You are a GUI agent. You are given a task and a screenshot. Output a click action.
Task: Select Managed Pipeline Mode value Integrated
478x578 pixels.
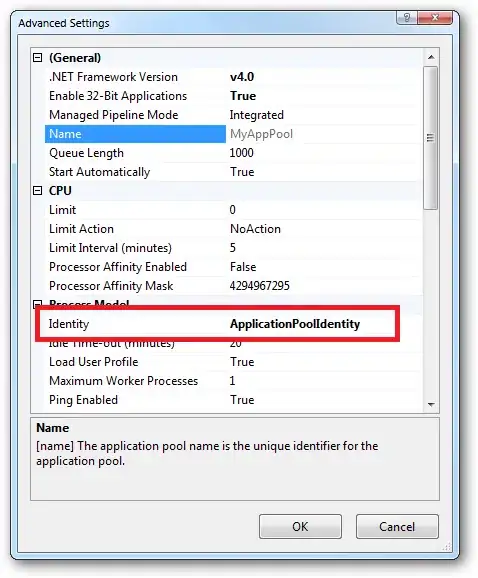pos(257,115)
